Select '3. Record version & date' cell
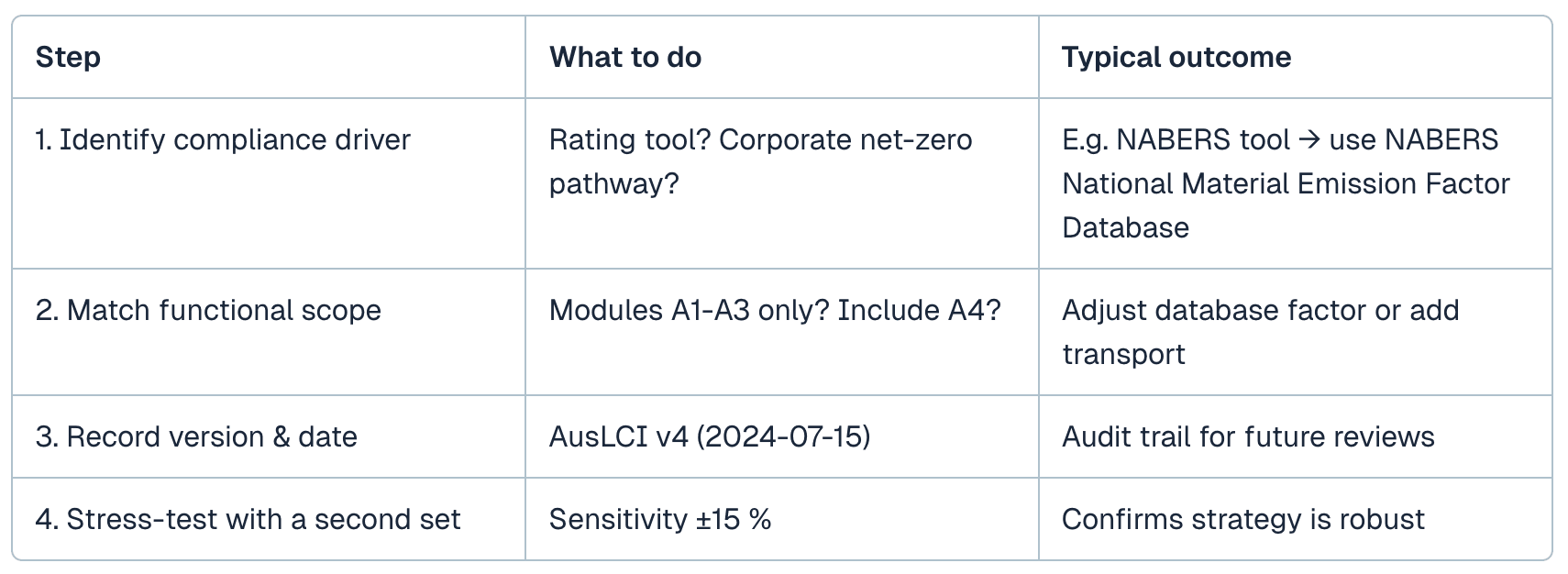The image size is (1568, 574). coord(196,436)
